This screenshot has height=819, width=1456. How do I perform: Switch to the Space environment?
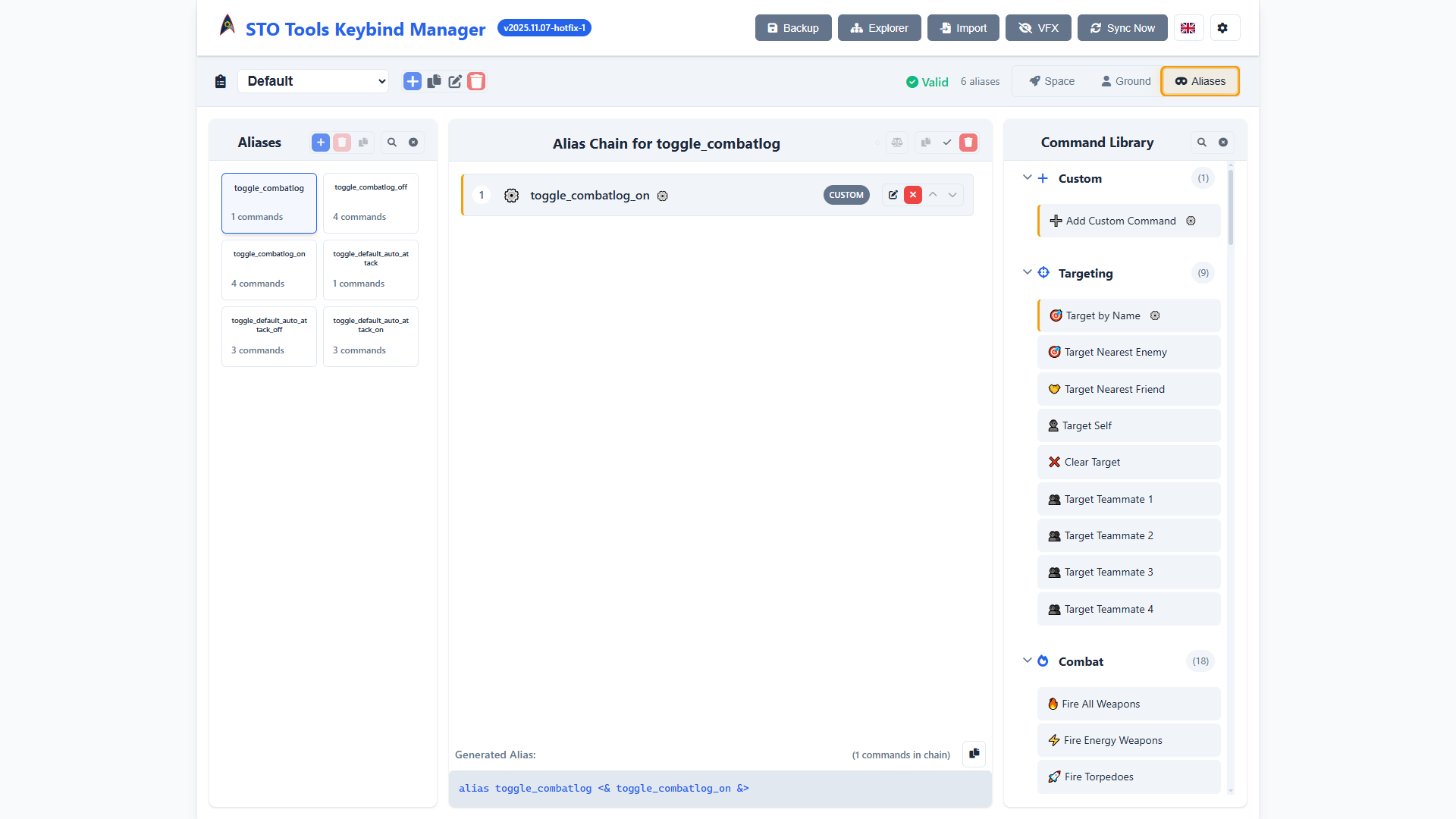click(x=1050, y=81)
